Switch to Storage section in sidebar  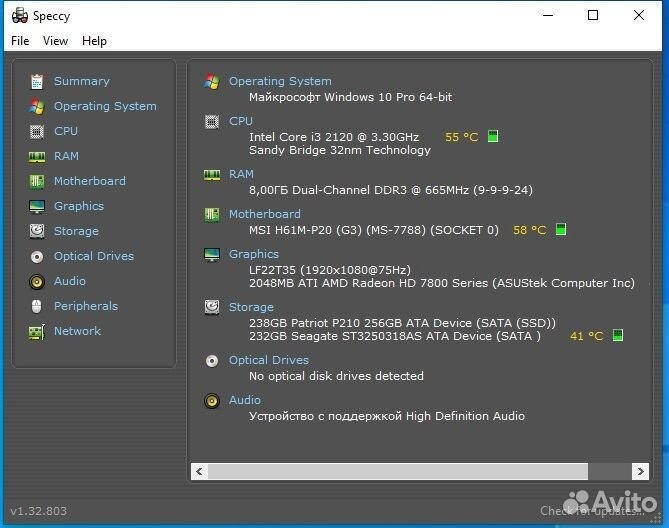pyautogui.click(x=76, y=231)
